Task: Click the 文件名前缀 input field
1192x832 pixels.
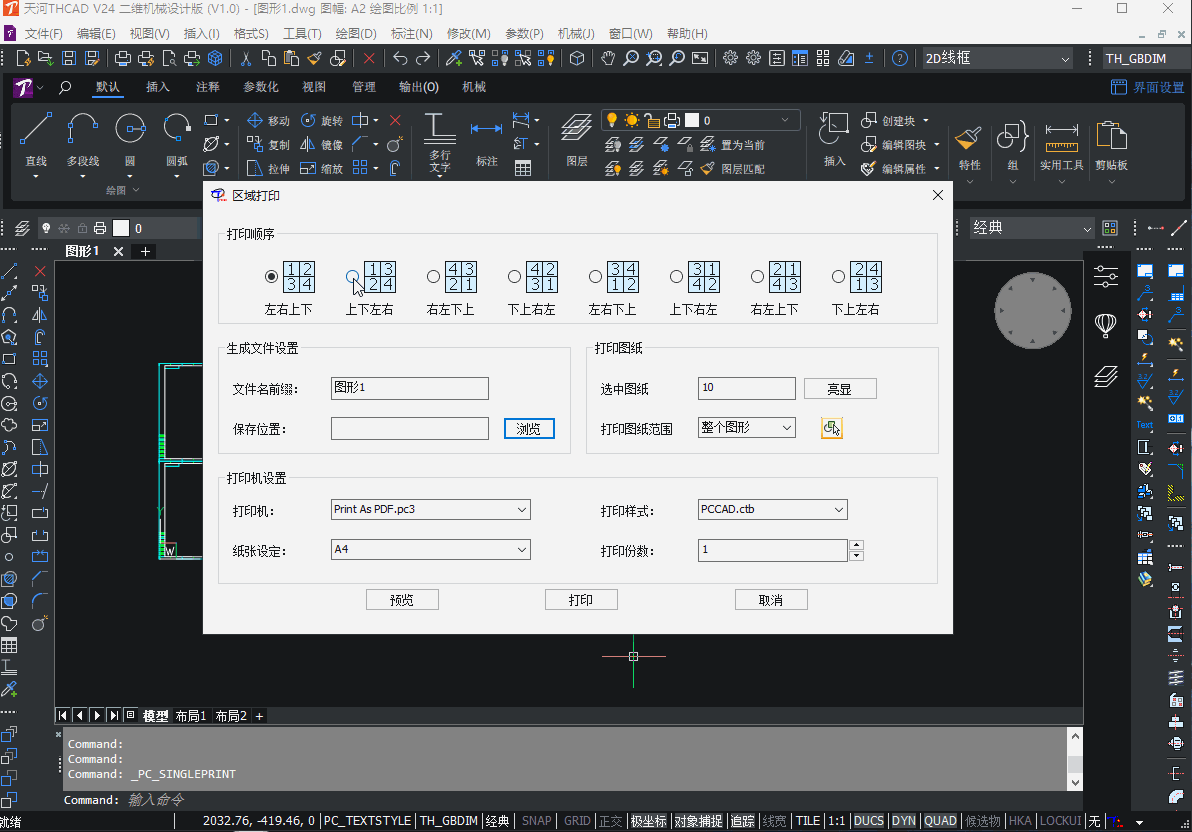Action: click(410, 388)
